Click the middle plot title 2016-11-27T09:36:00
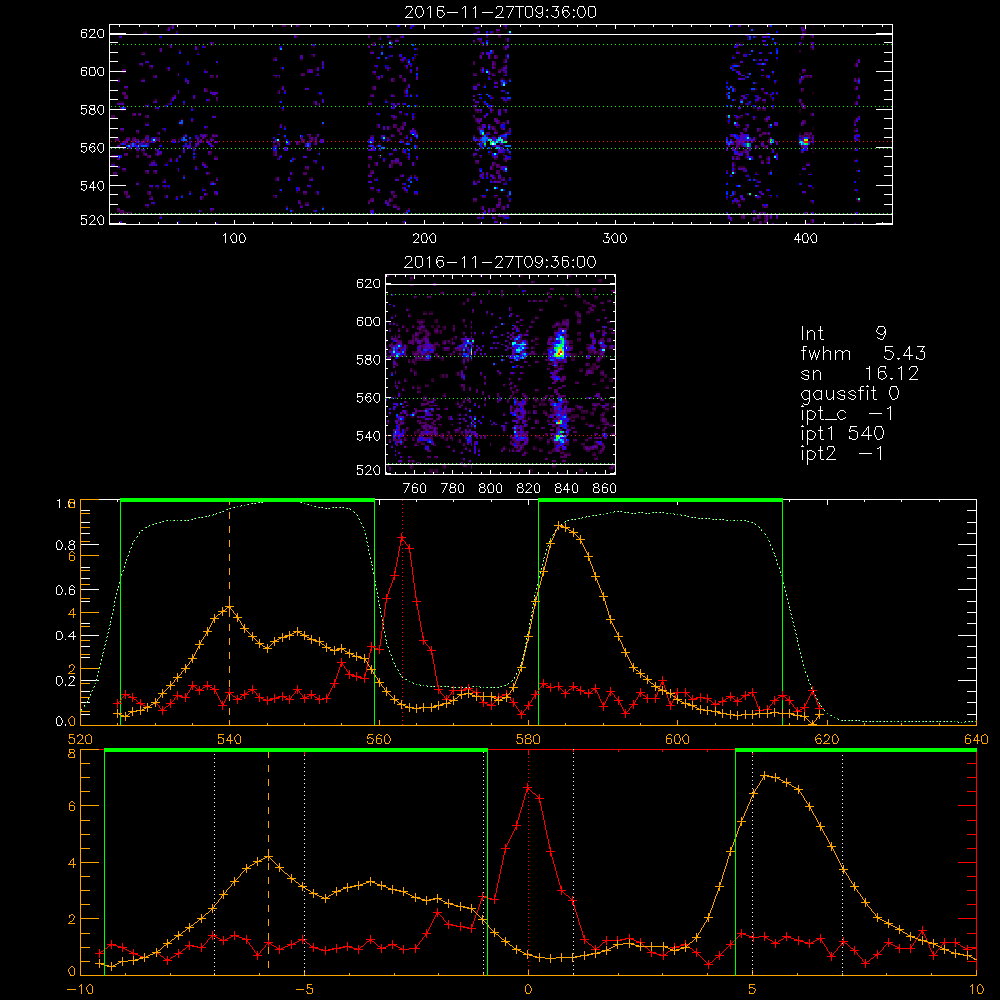1000x1000 pixels. pyautogui.click(x=501, y=262)
